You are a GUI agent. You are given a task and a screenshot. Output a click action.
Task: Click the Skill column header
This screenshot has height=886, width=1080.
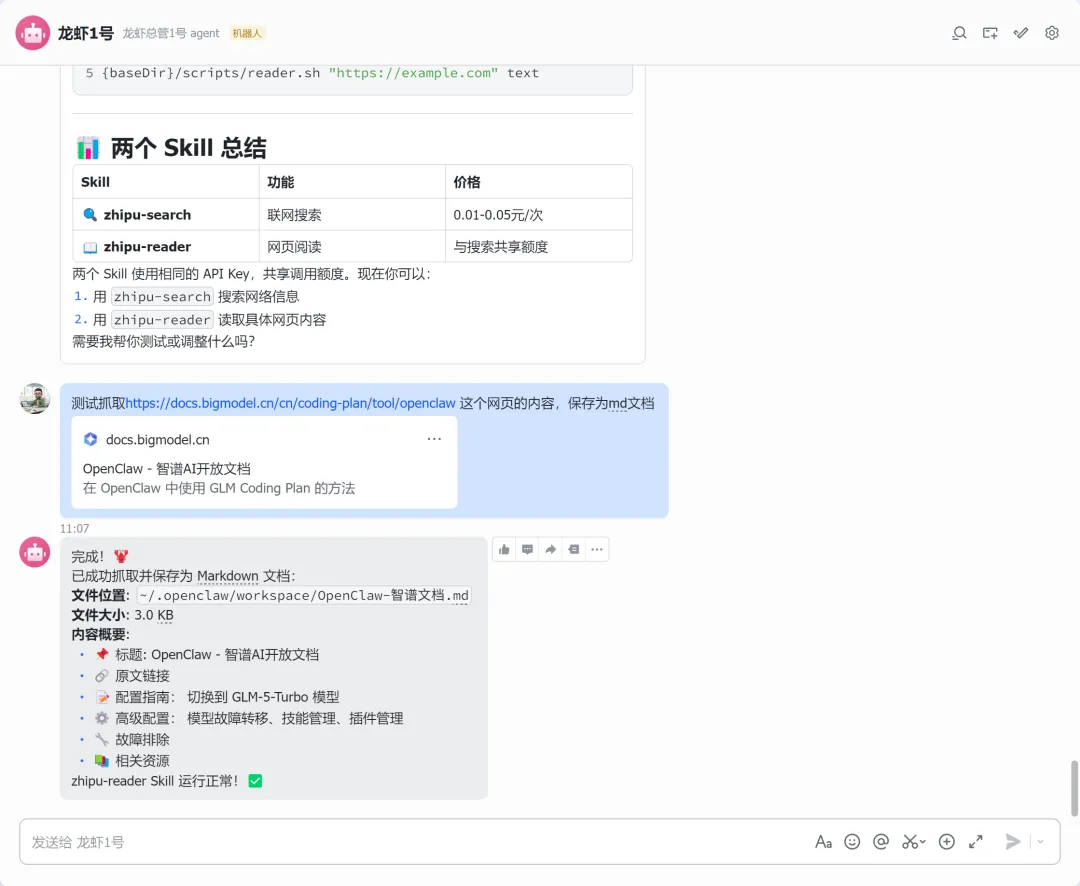166,182
